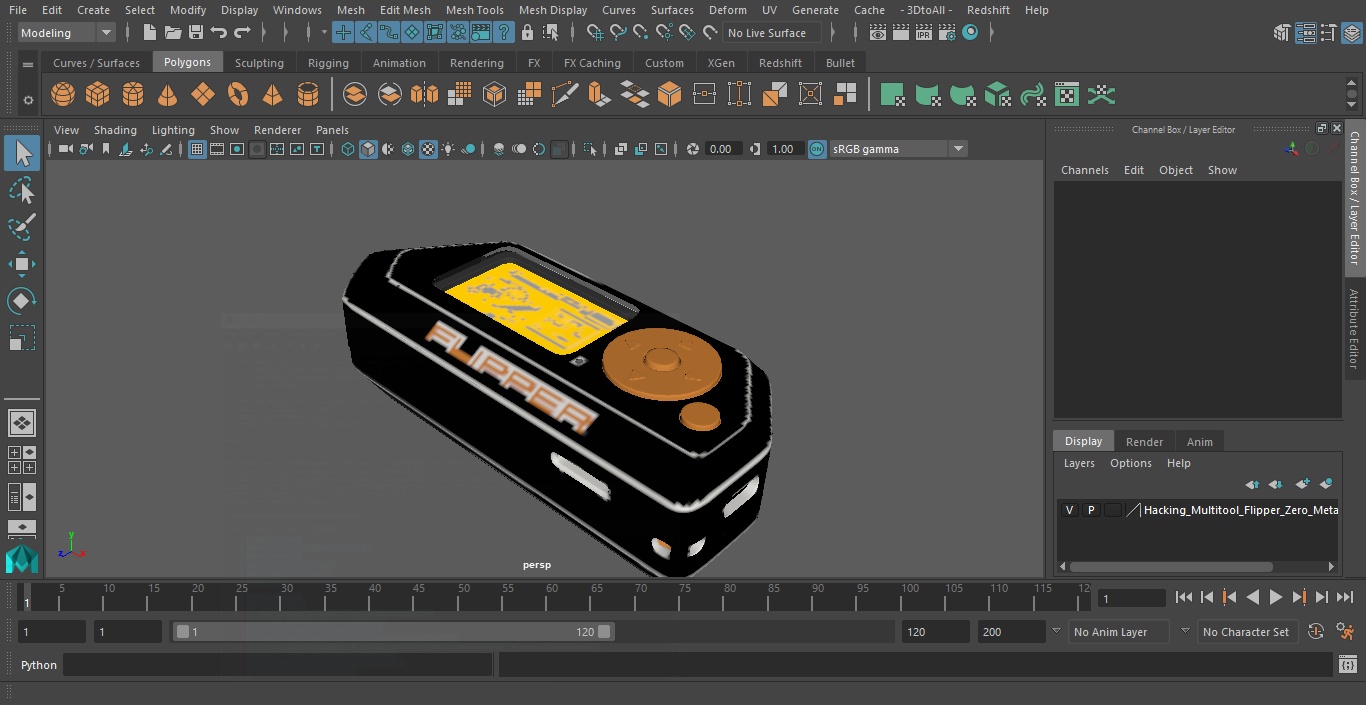Open the Redshift menu in menu bar
The height and width of the screenshot is (705, 1366).
[988, 10]
